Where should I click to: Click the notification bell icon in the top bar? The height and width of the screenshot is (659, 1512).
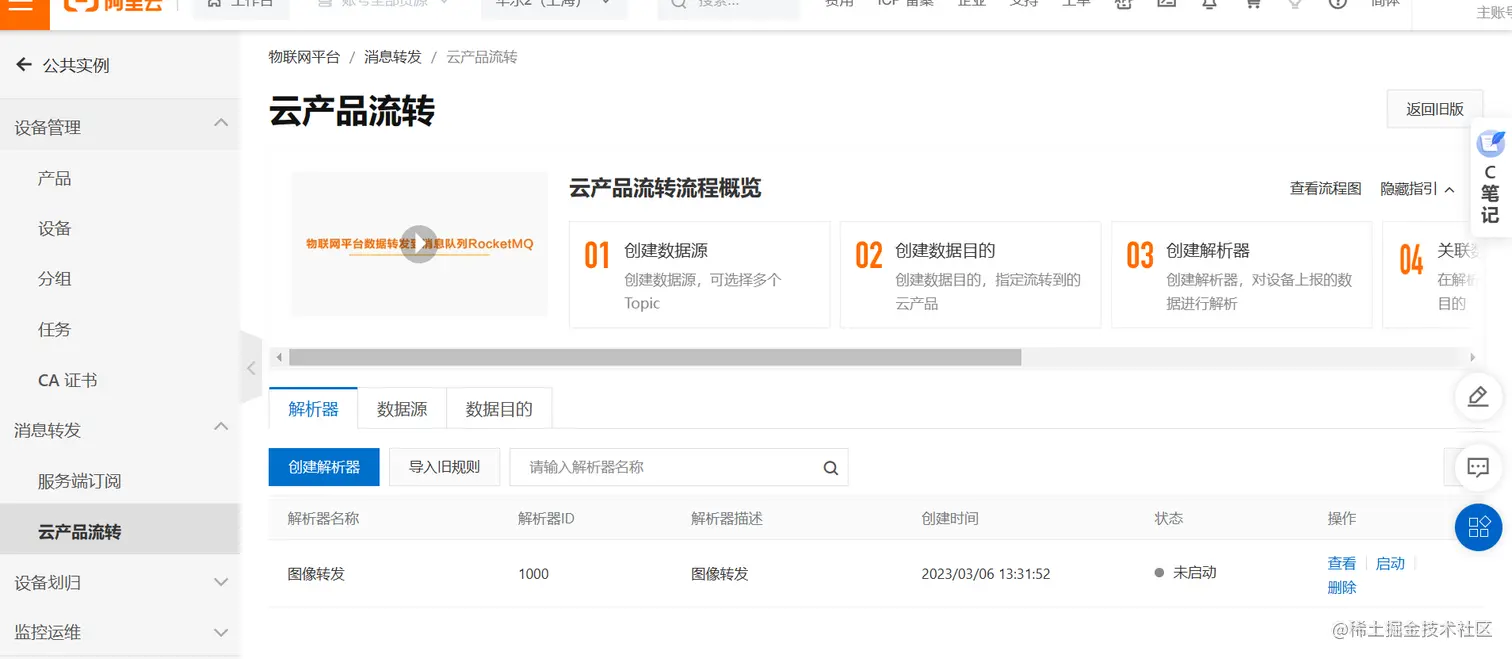[x=1209, y=3]
